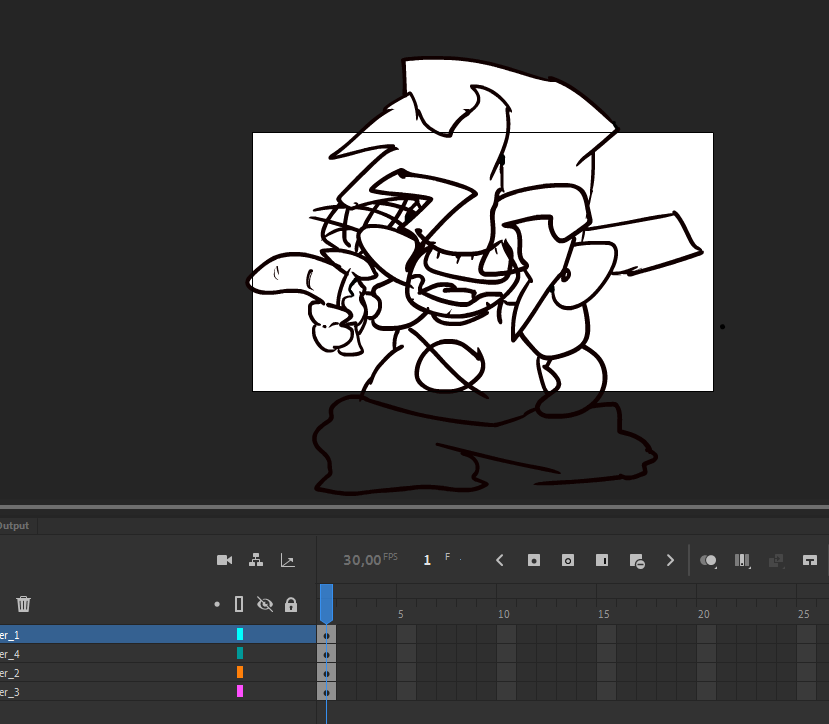This screenshot has width=829, height=724.
Task: Select the first keyframe on Layer_3
Action: point(326,692)
